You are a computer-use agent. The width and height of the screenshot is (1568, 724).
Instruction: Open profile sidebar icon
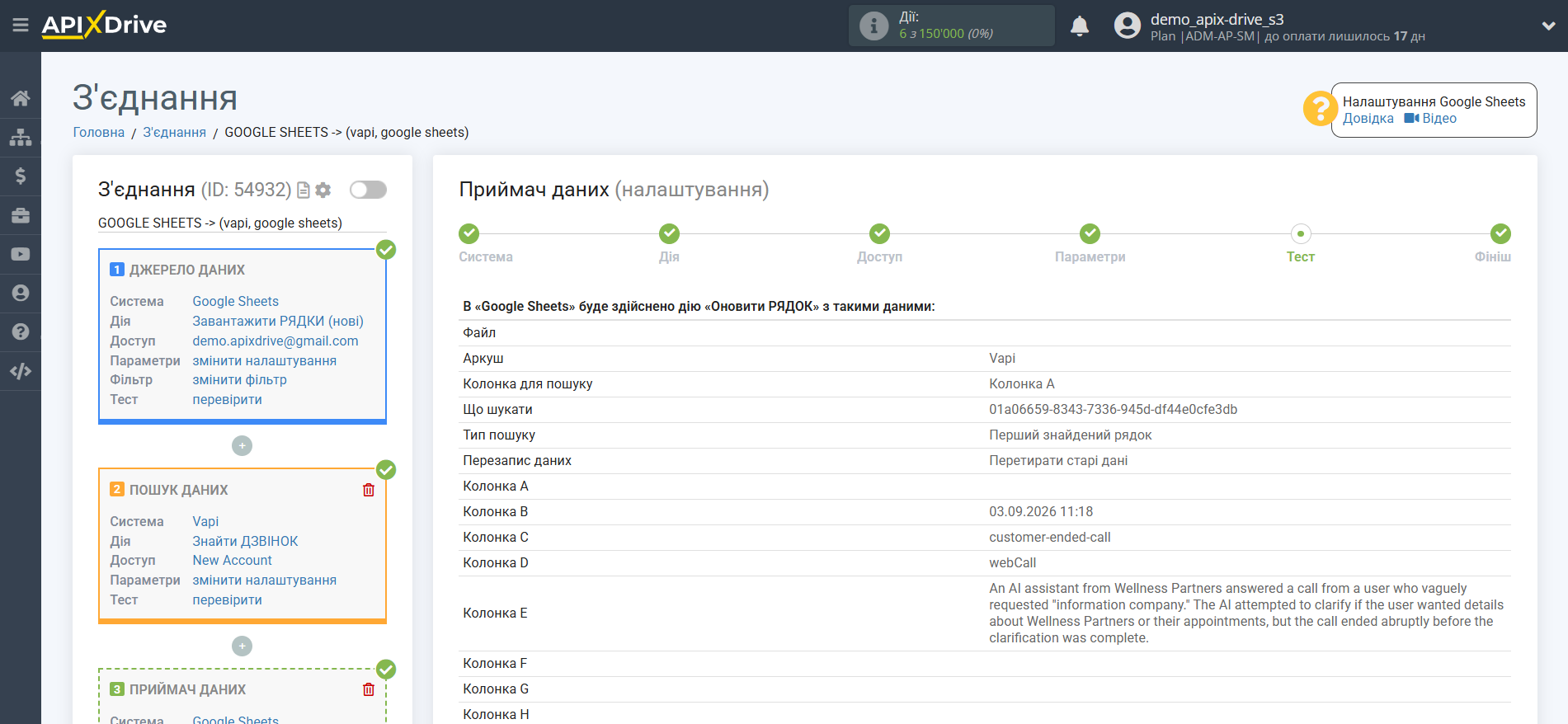(21, 293)
